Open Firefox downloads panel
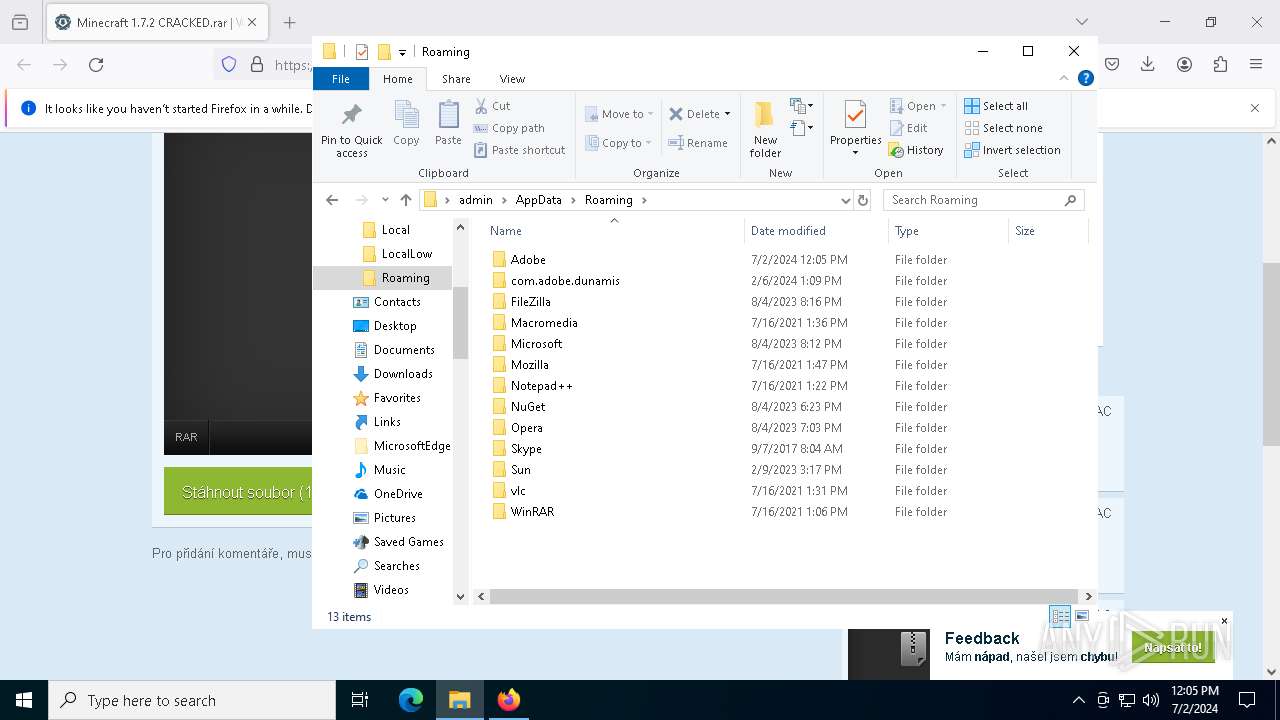This screenshot has height=720, width=1280. 1148,64
